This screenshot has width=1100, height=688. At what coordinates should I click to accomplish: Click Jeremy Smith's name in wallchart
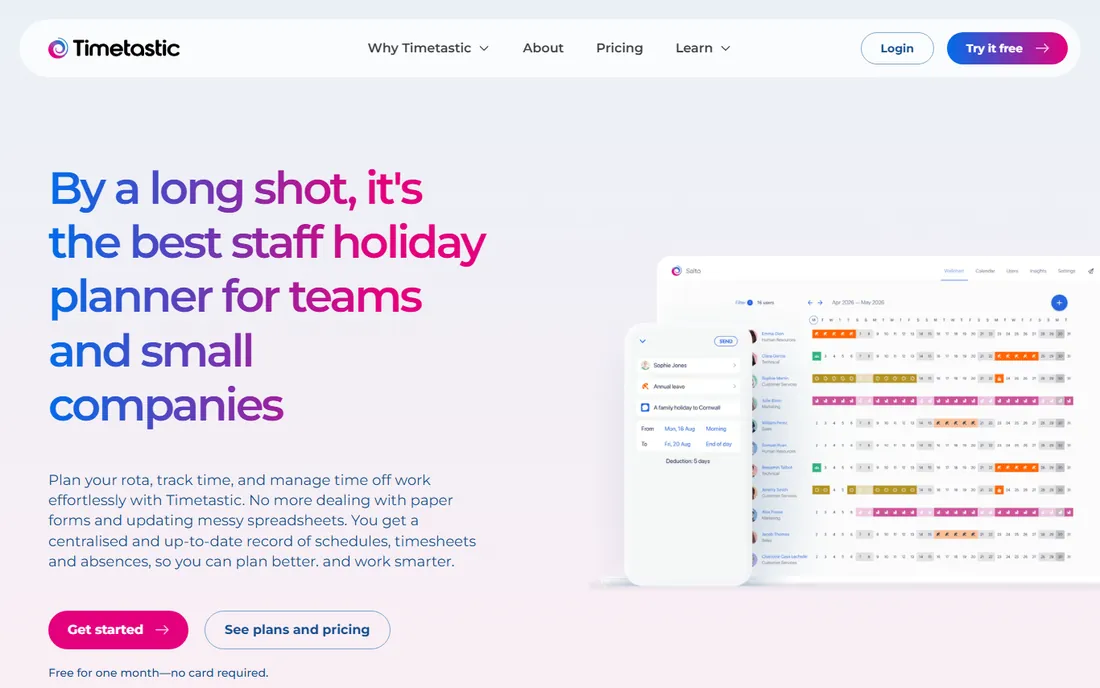point(774,490)
